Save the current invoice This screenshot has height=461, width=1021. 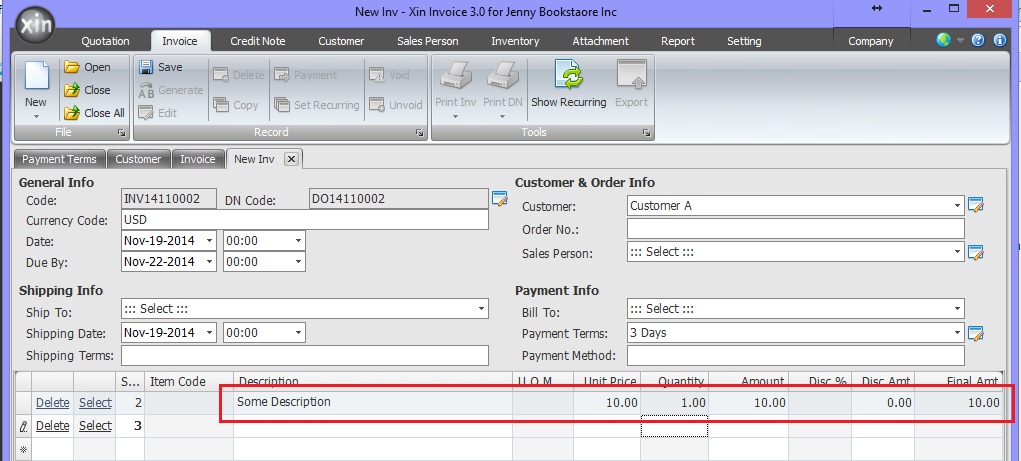(x=160, y=67)
